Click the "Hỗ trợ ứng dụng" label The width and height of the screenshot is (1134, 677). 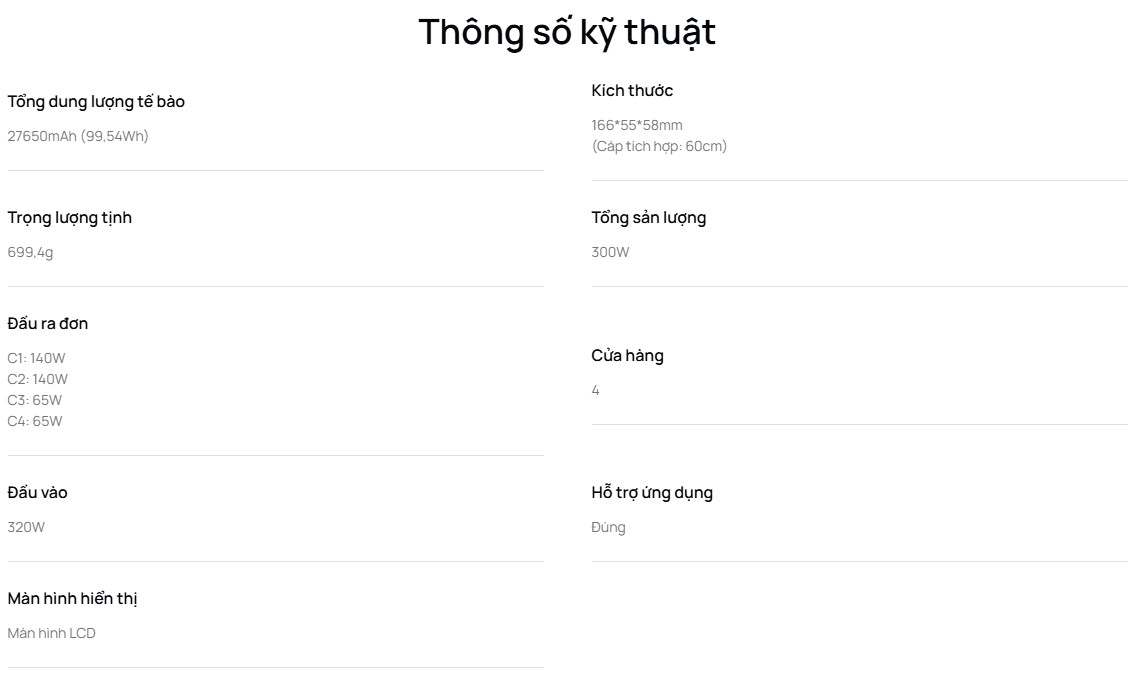click(652, 493)
